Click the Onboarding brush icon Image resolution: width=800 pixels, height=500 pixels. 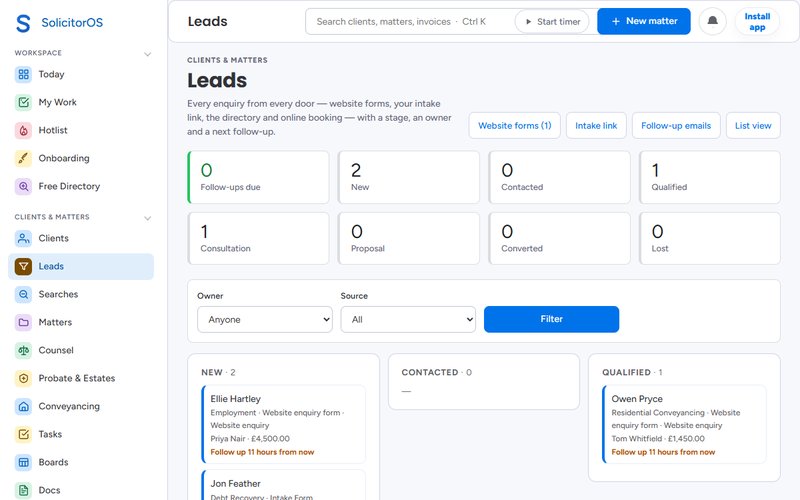click(x=23, y=159)
